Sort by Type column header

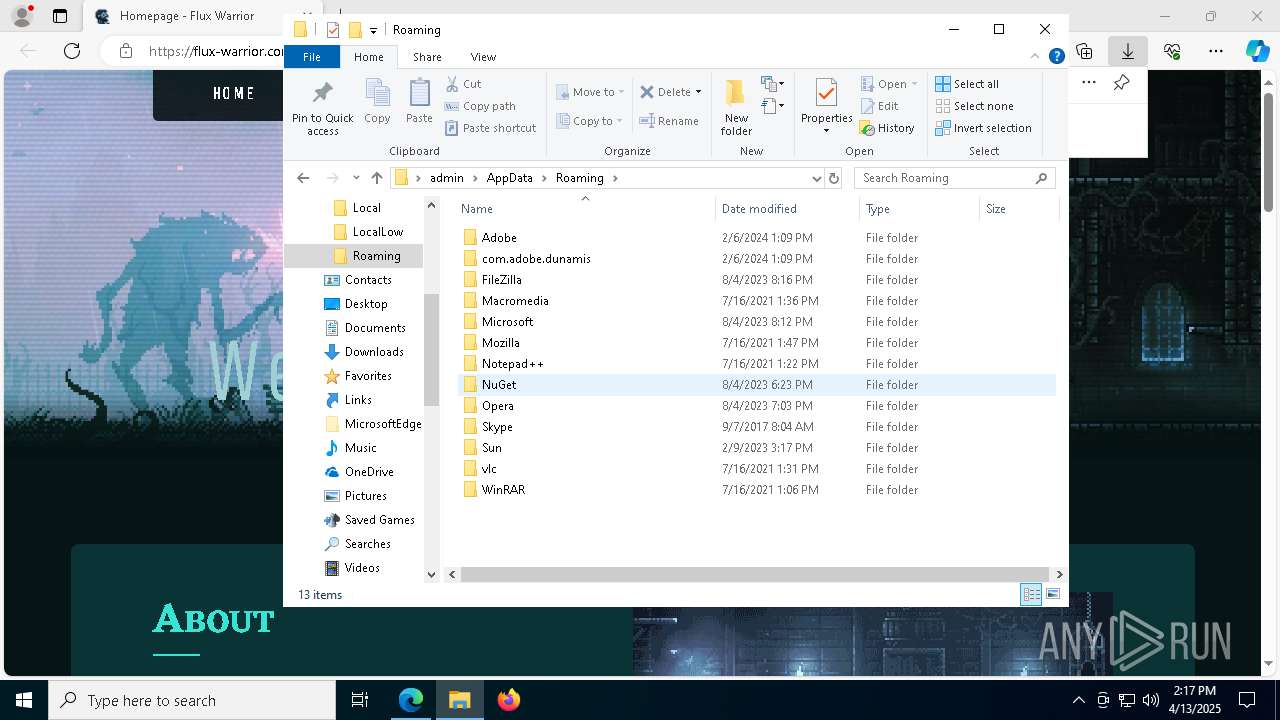pos(919,209)
